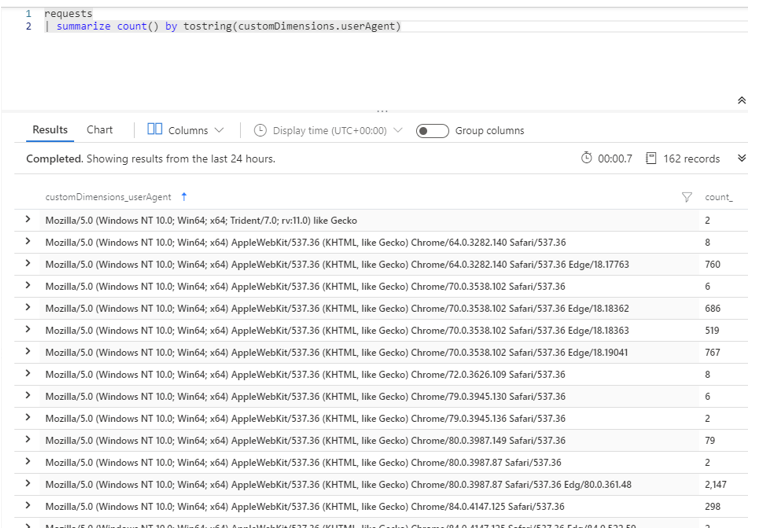Expand the Chrome/64.0.3282.140 Safari row with count 8

coord(28,241)
